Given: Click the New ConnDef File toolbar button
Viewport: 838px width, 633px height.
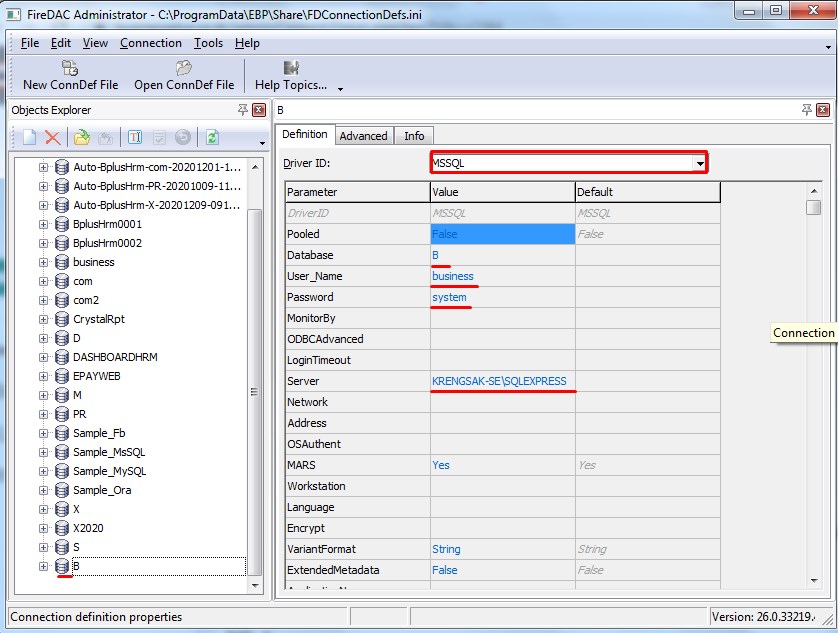Looking at the screenshot, I should [x=71, y=75].
